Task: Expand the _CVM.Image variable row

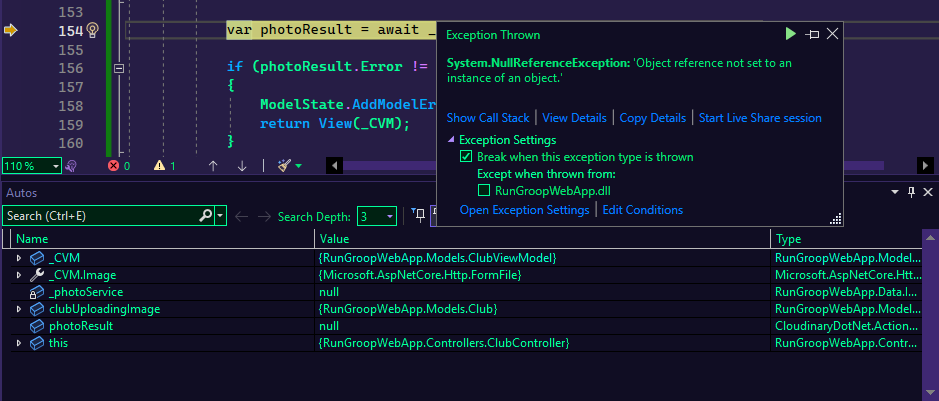Action: coord(19,275)
